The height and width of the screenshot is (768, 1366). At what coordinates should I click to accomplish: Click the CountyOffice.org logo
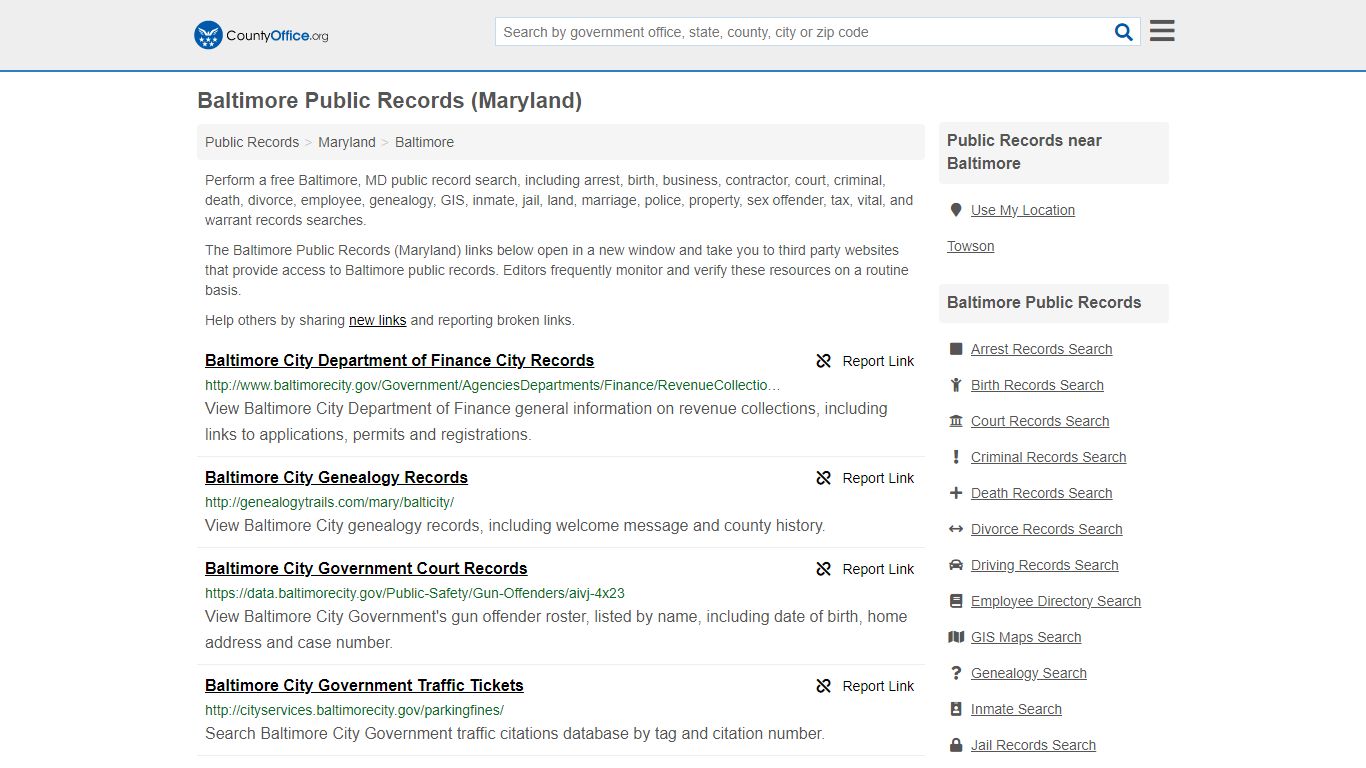click(261, 35)
